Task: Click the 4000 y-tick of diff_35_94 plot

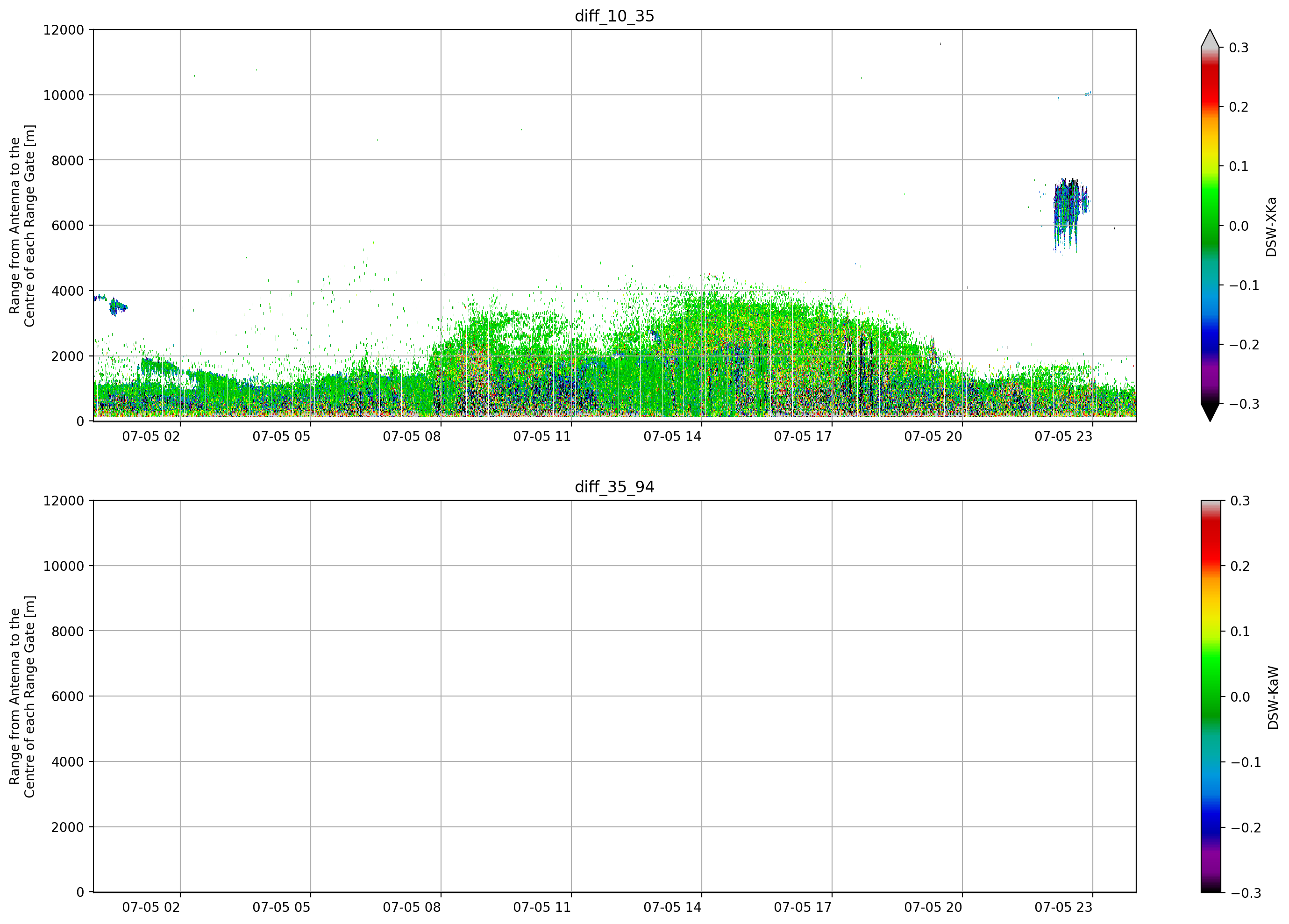Action: [x=68, y=762]
